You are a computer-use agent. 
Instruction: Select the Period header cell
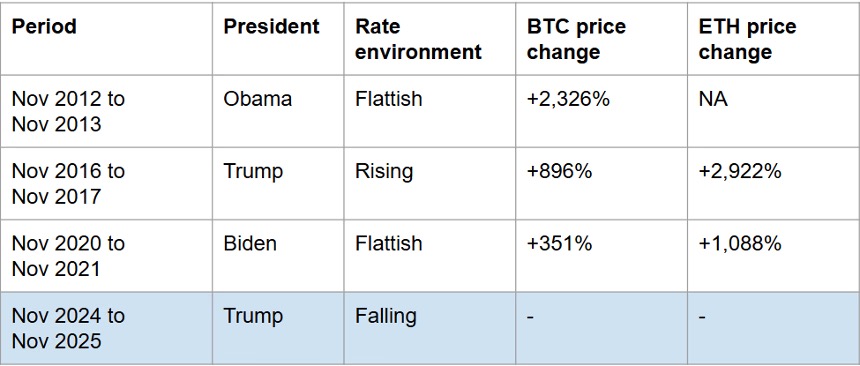106,39
